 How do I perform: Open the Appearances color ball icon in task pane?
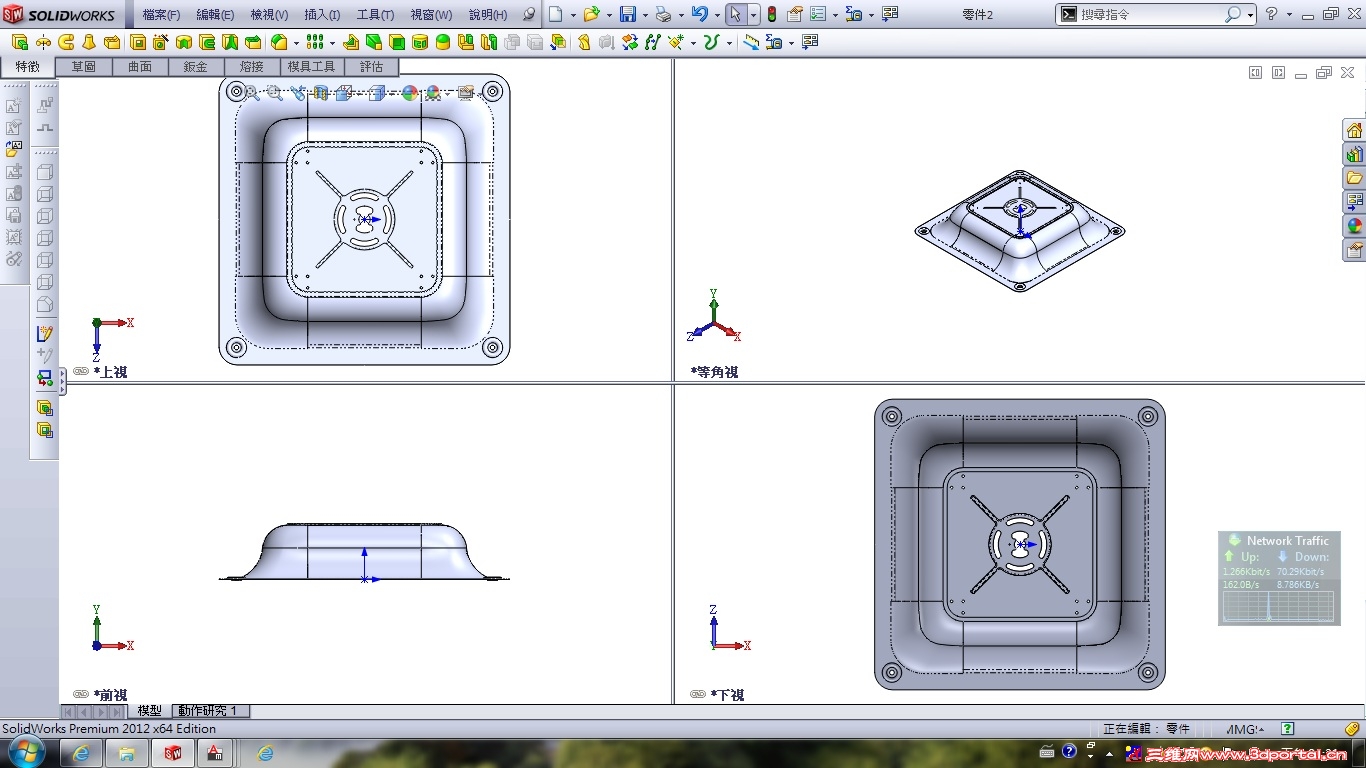click(x=1354, y=226)
